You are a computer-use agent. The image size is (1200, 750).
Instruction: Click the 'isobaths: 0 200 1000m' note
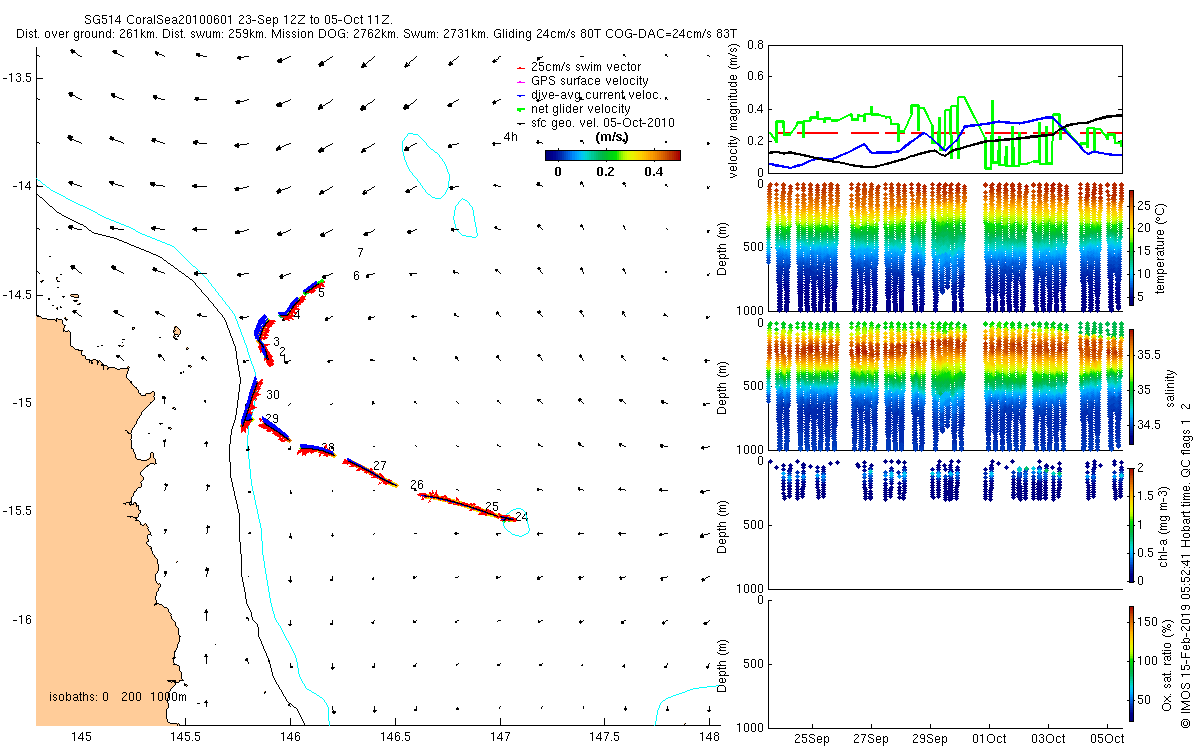coord(118,696)
